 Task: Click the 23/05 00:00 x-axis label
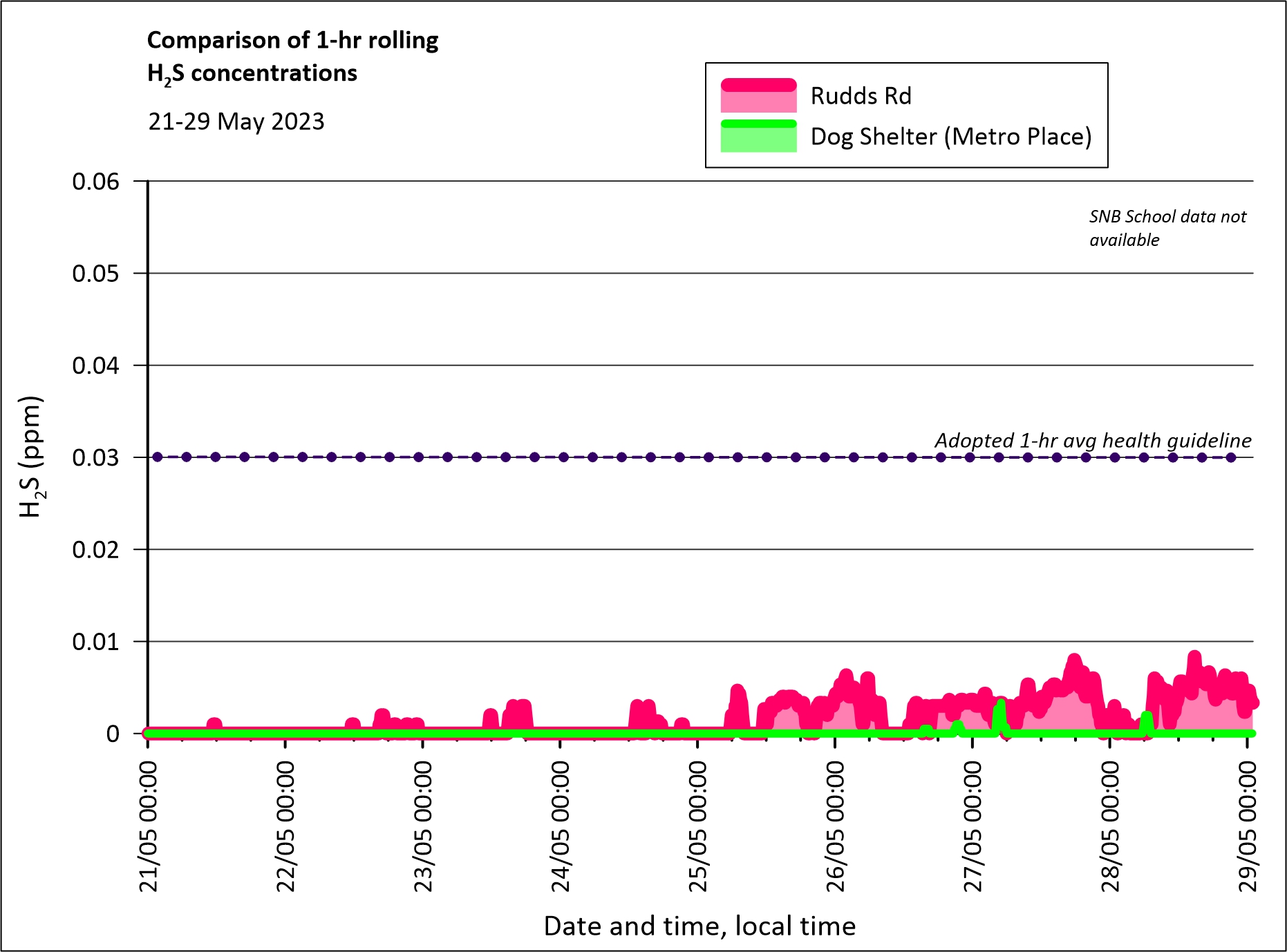(x=423, y=826)
